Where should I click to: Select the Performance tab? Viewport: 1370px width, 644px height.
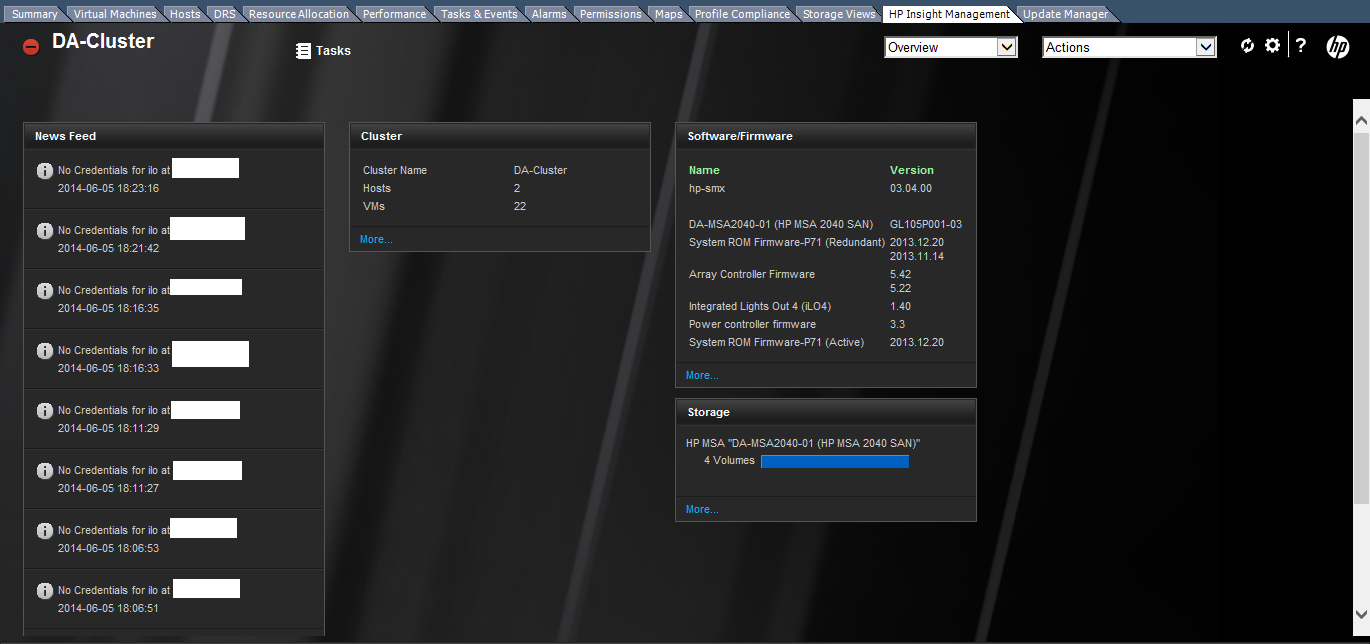click(394, 14)
